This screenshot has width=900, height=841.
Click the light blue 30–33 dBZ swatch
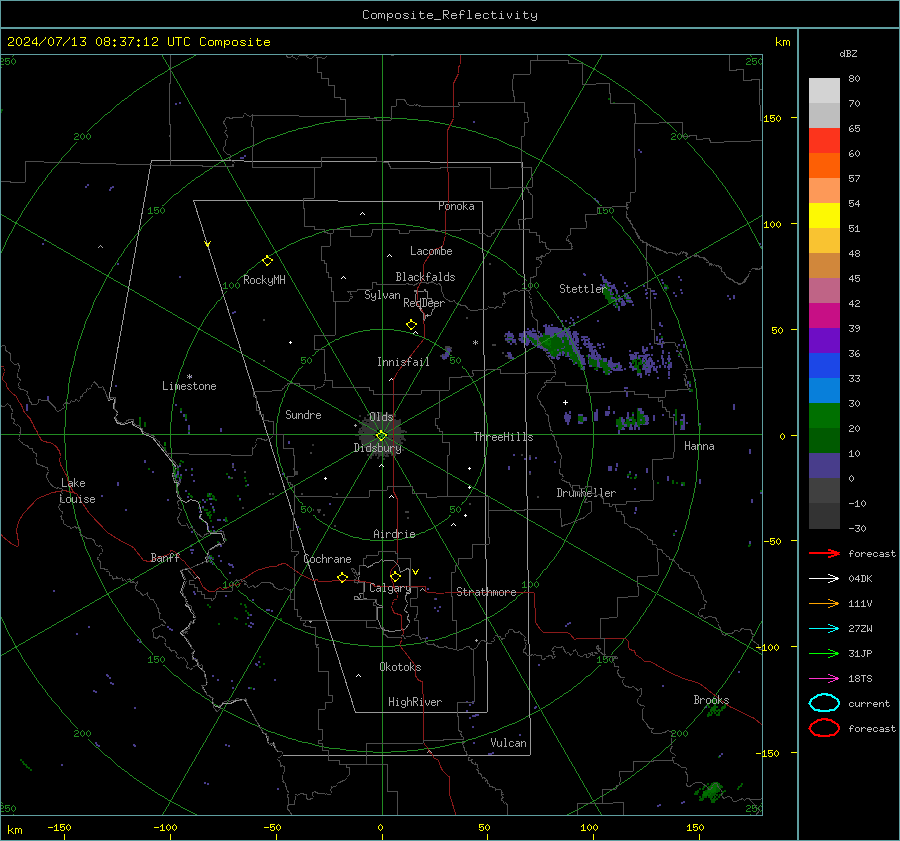tap(824, 391)
